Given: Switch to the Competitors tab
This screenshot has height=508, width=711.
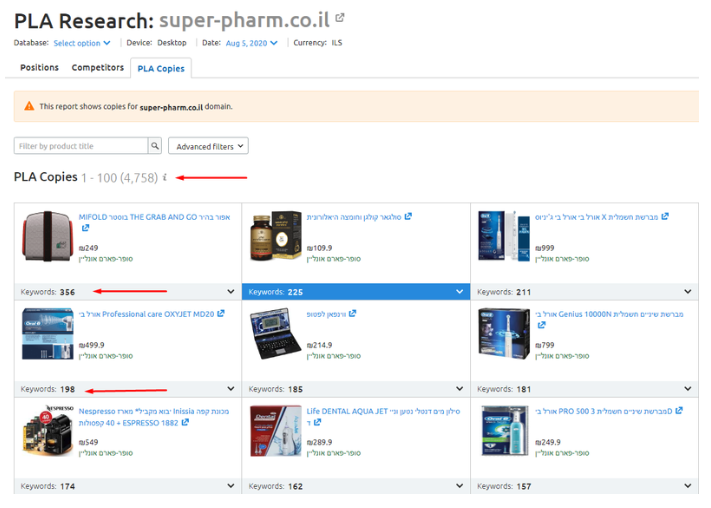Looking at the screenshot, I should click(x=97, y=68).
